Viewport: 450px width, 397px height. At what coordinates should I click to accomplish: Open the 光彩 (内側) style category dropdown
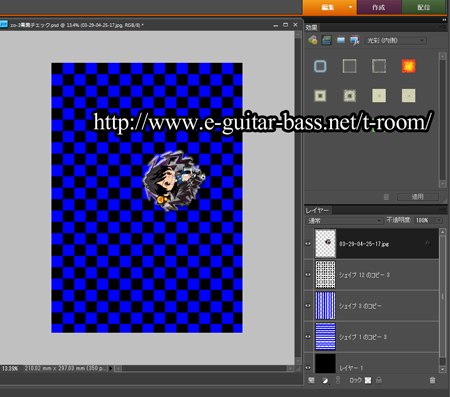[395, 41]
